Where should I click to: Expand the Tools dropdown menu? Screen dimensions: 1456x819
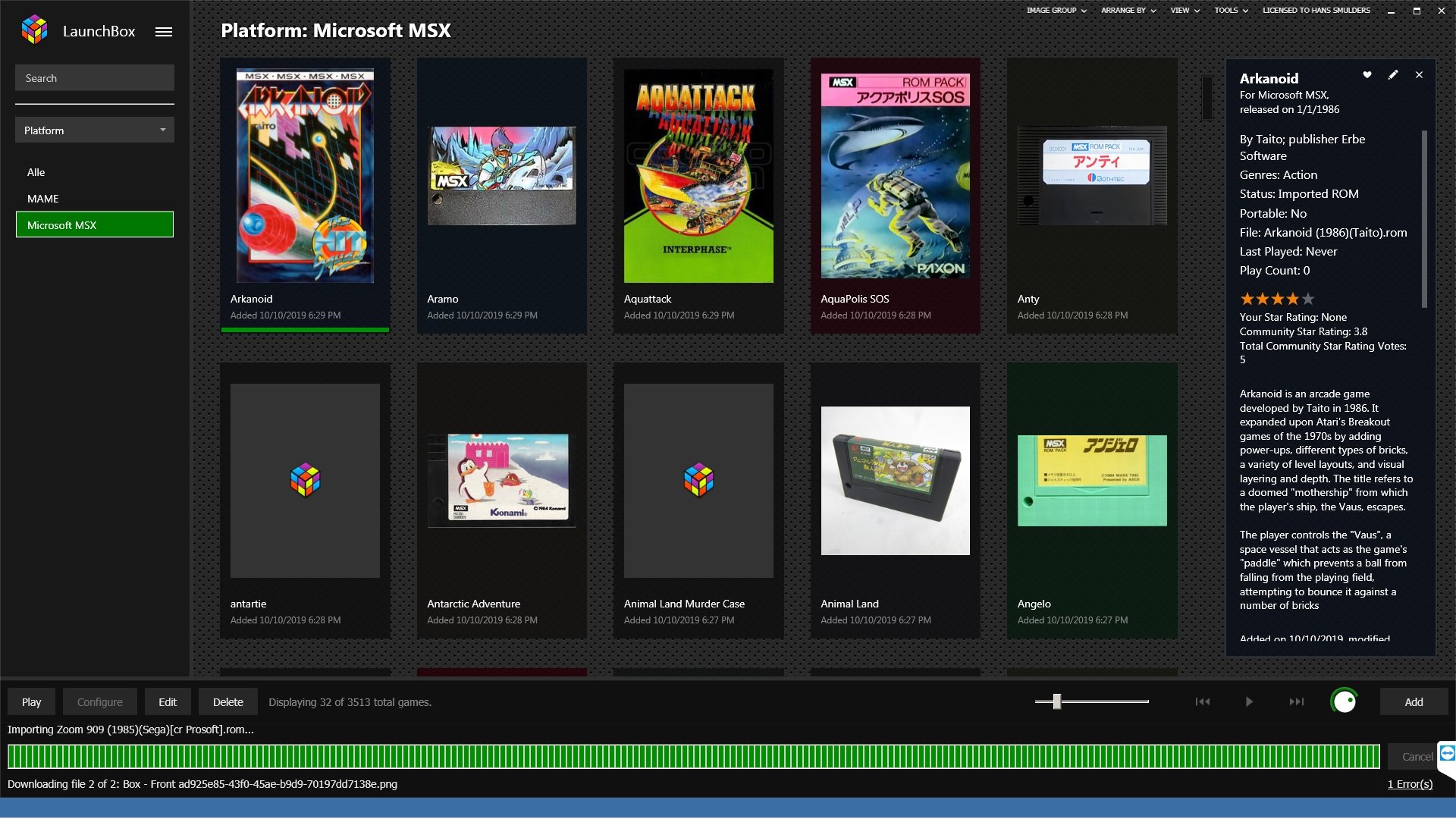click(x=1231, y=11)
